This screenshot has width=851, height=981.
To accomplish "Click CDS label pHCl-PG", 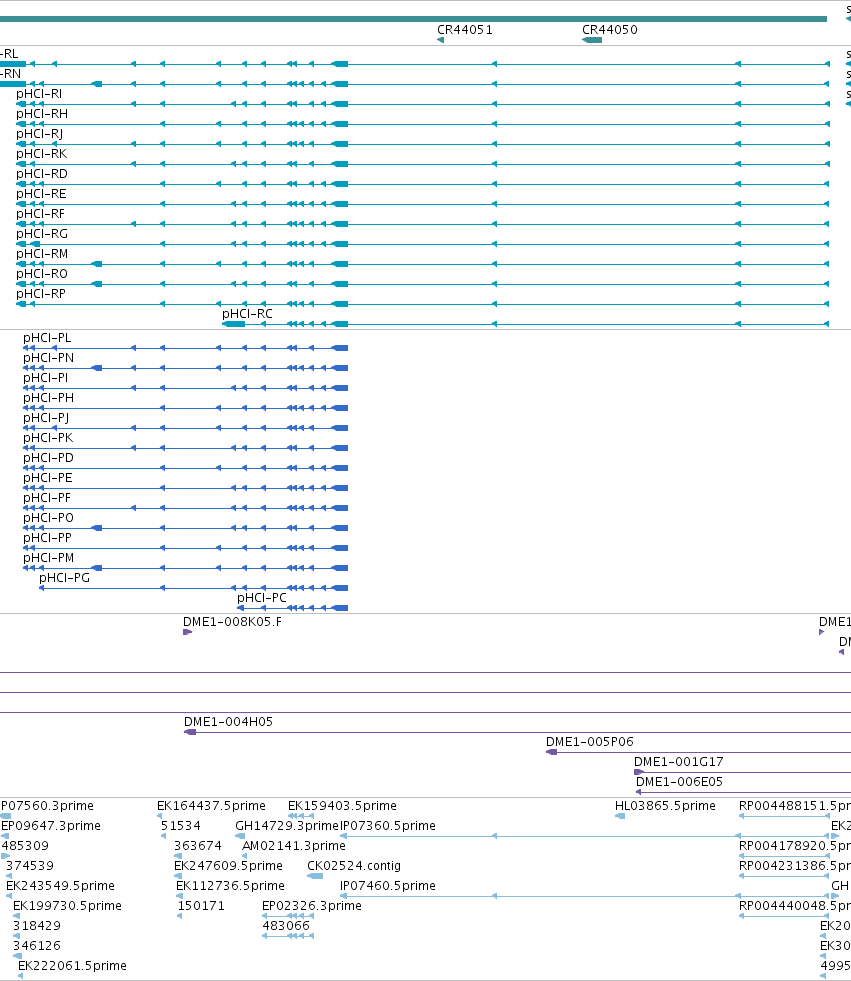I will (64, 578).
